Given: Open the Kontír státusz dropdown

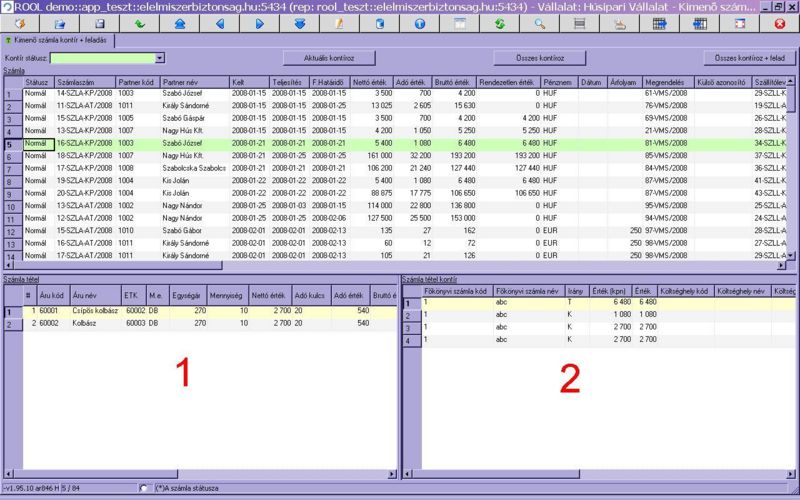Looking at the screenshot, I should (x=159, y=59).
